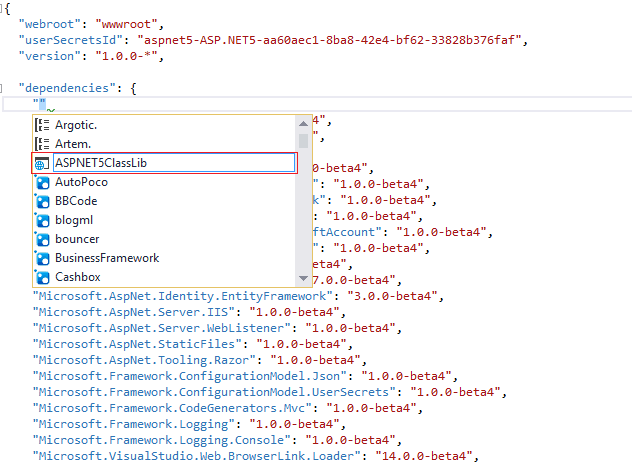632x465 pixels.
Task: Pick AutoPoco package suggestion
Action: [x=164, y=182]
